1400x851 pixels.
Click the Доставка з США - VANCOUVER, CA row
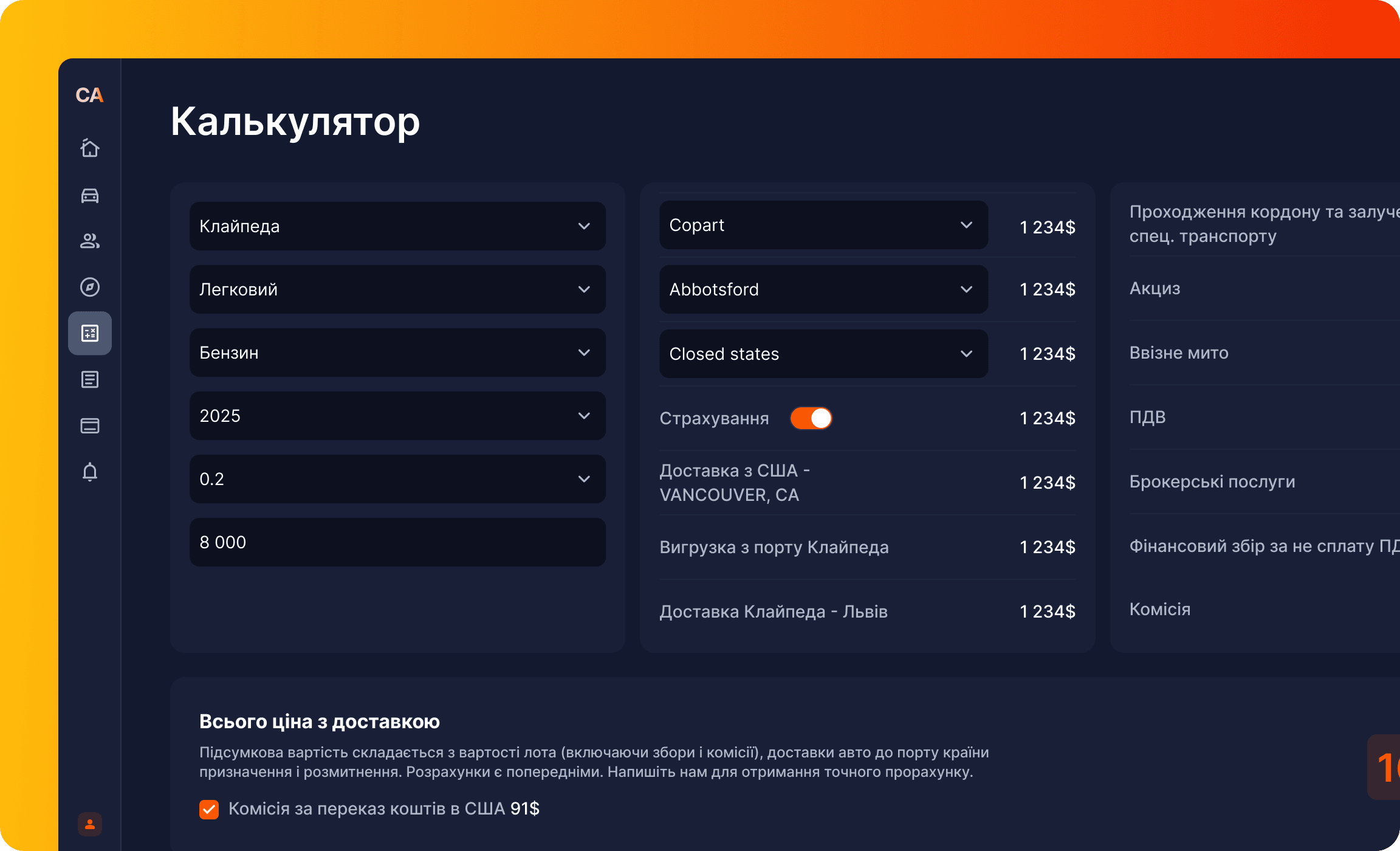[x=868, y=483]
